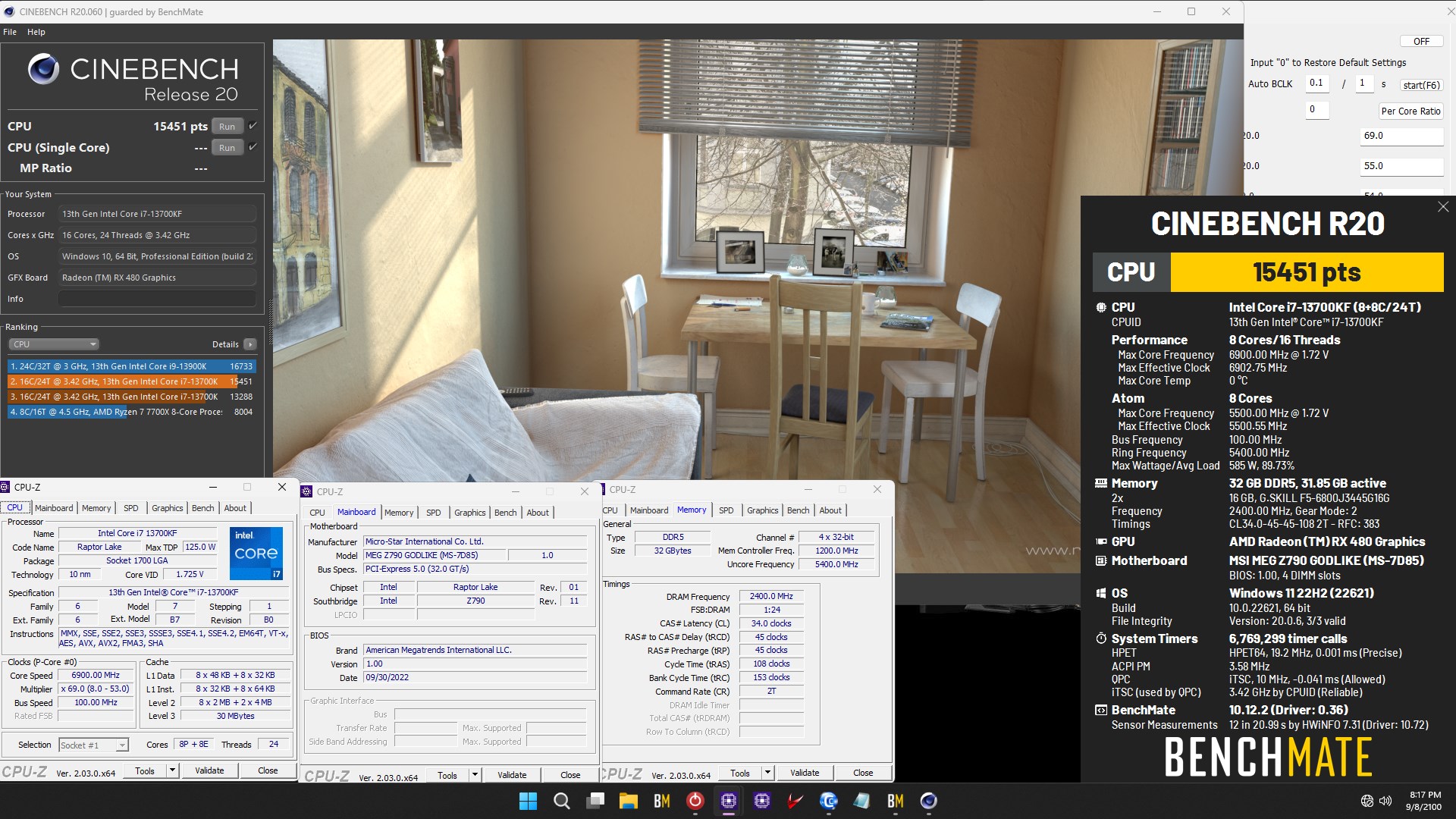Select ranking row i9-13900K 16733
The image size is (1456, 819).
(x=131, y=366)
